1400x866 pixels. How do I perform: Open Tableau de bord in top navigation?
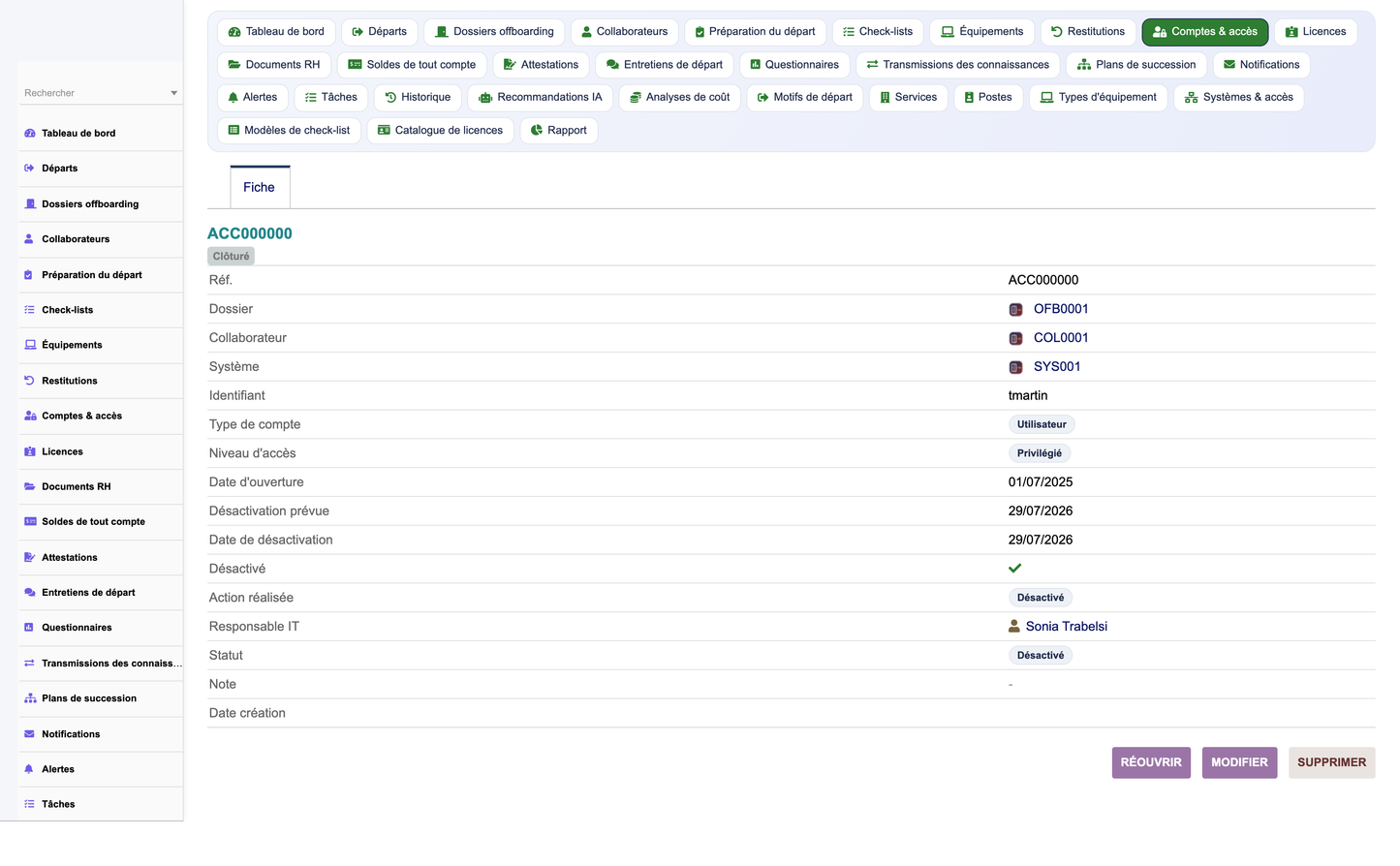276,32
